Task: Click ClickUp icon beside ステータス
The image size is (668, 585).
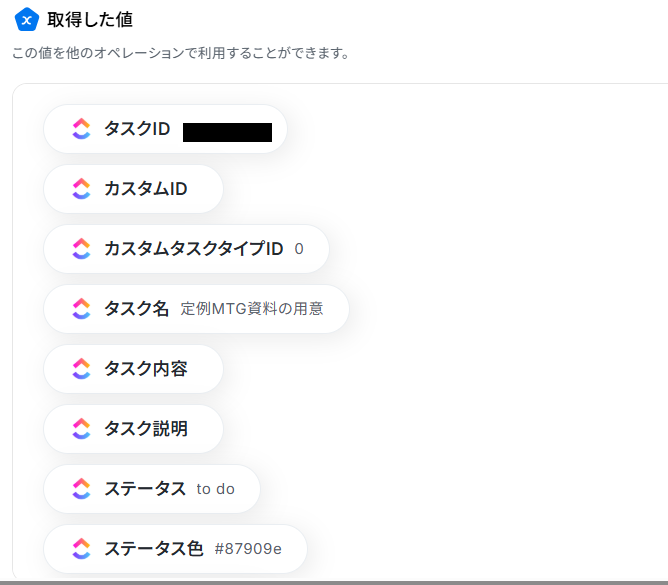Action: pos(82,489)
